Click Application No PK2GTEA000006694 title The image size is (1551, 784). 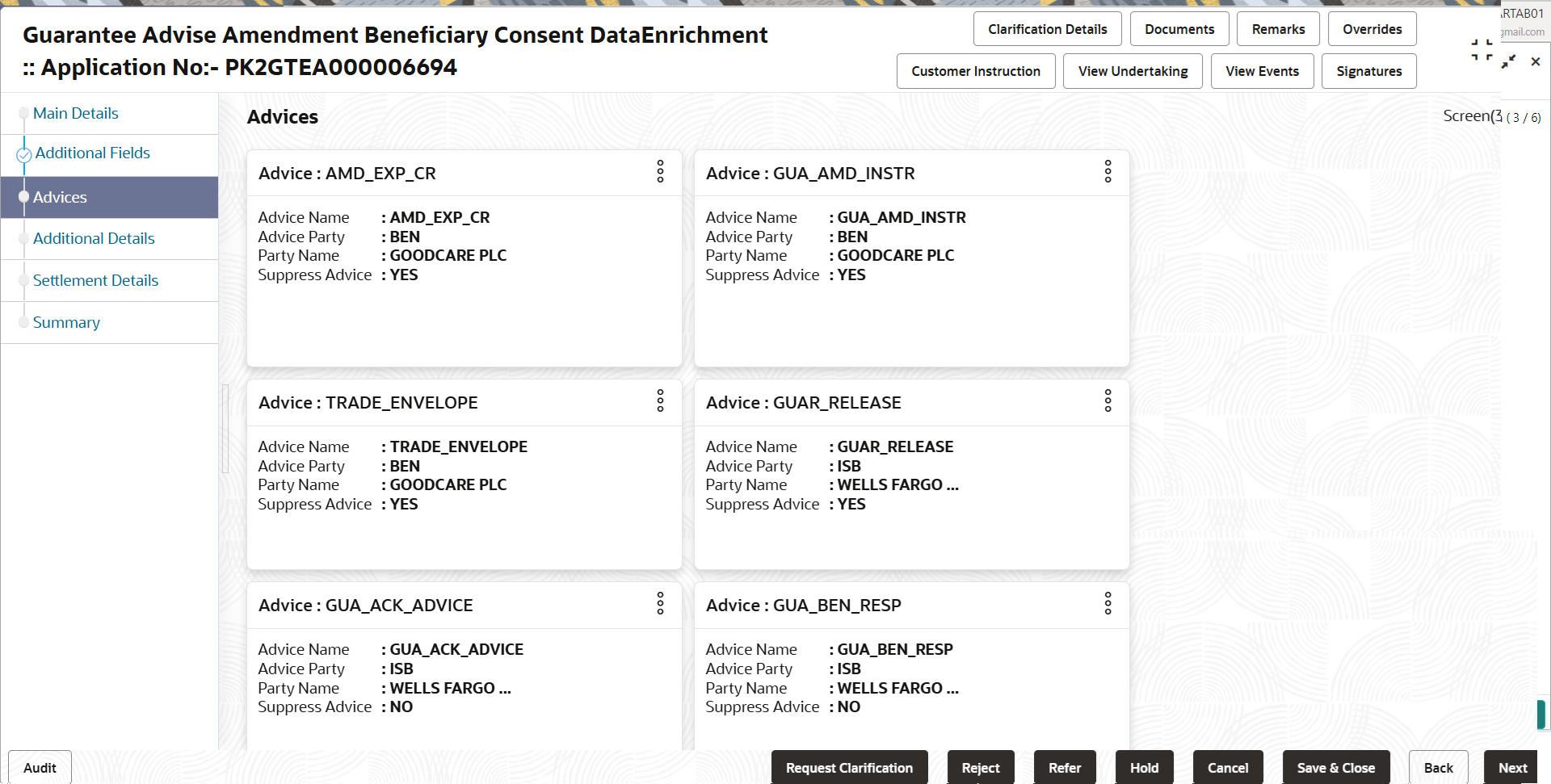(240, 67)
